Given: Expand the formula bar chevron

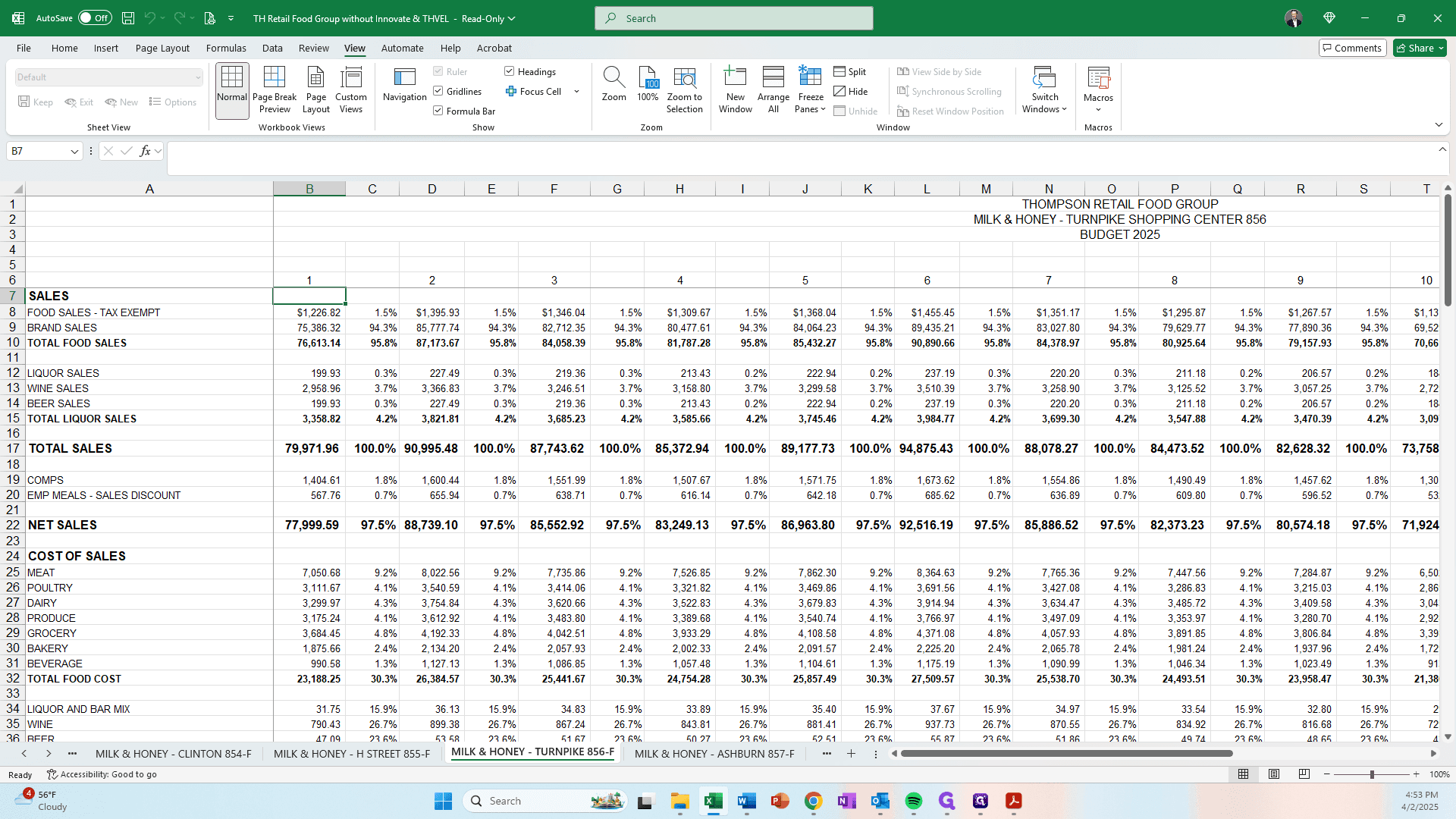Looking at the screenshot, I should click(x=1442, y=149).
